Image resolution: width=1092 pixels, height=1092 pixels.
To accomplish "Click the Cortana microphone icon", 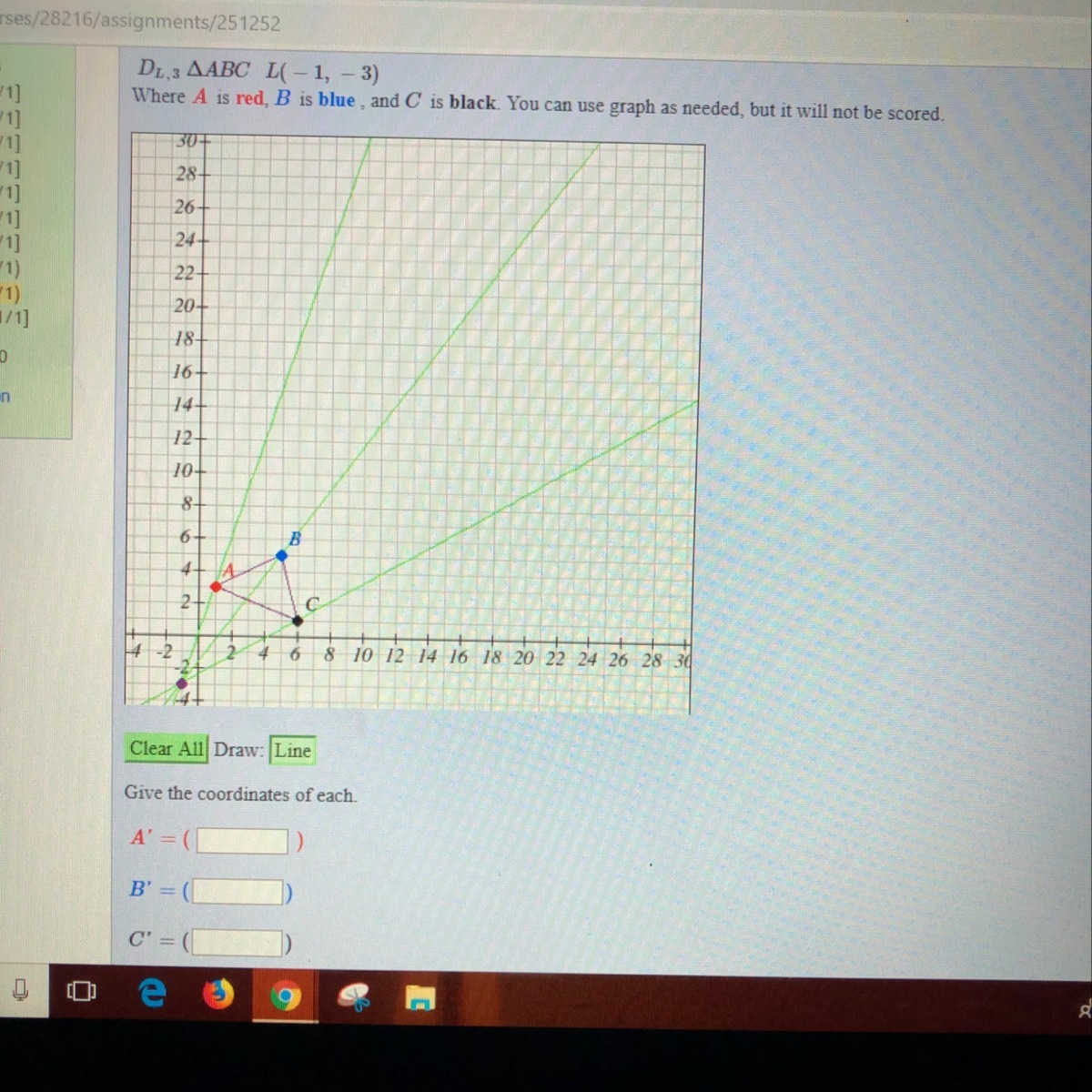I will (x=21, y=991).
